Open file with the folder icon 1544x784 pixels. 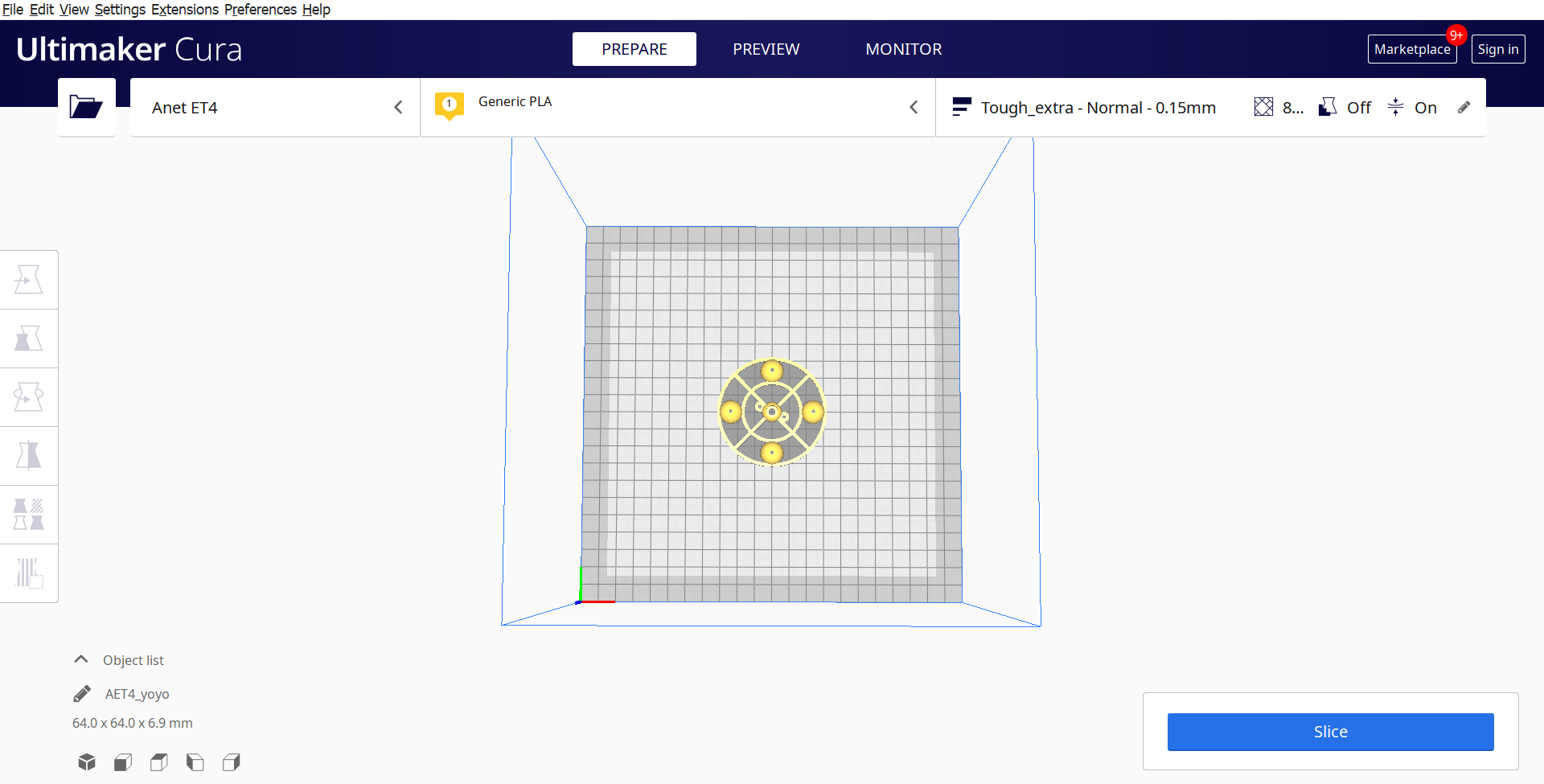point(86,107)
